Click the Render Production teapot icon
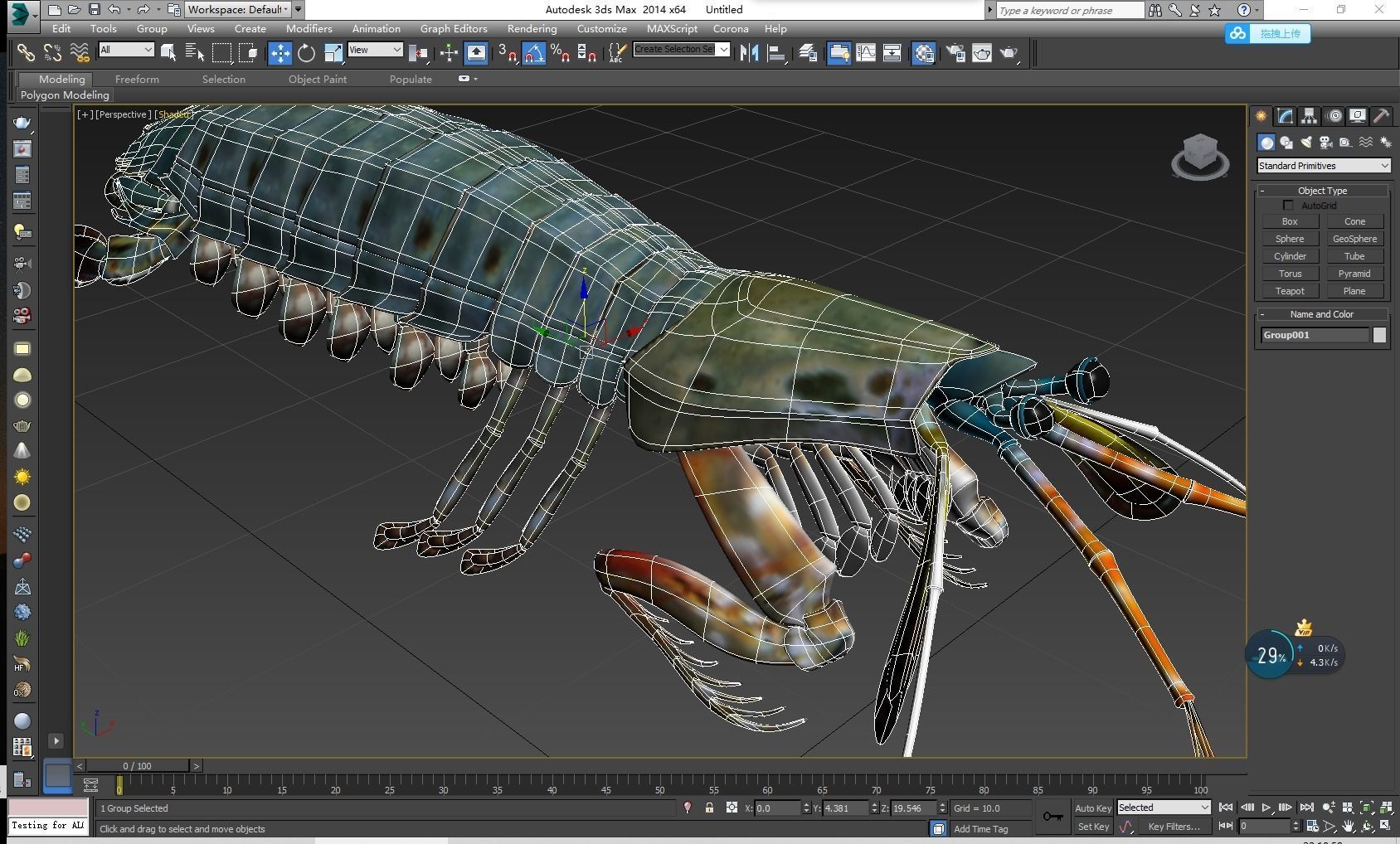Viewport: 1400px width, 844px height. [1009, 53]
